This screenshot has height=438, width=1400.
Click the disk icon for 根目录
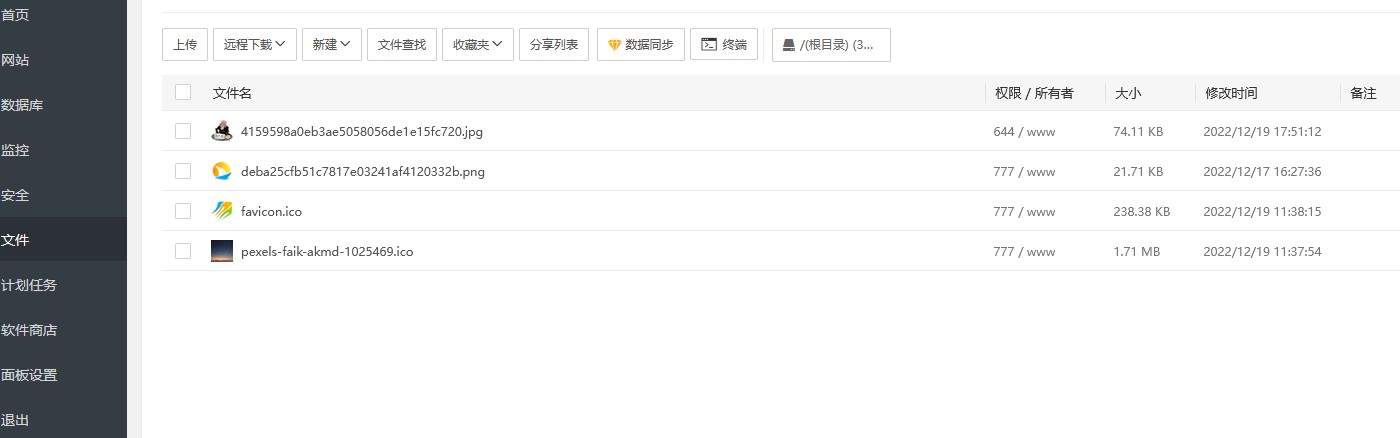pyautogui.click(x=789, y=45)
